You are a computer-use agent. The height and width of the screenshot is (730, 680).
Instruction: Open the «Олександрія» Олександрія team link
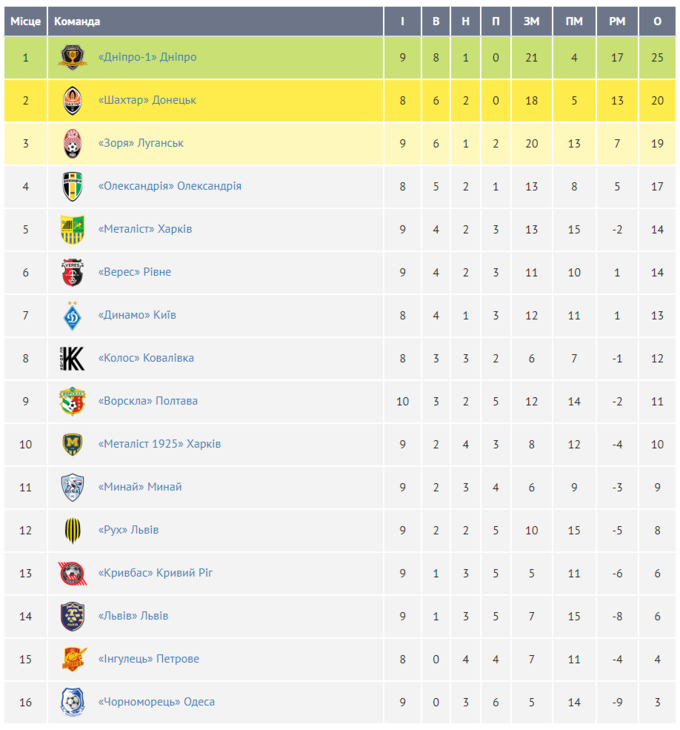[169, 187]
